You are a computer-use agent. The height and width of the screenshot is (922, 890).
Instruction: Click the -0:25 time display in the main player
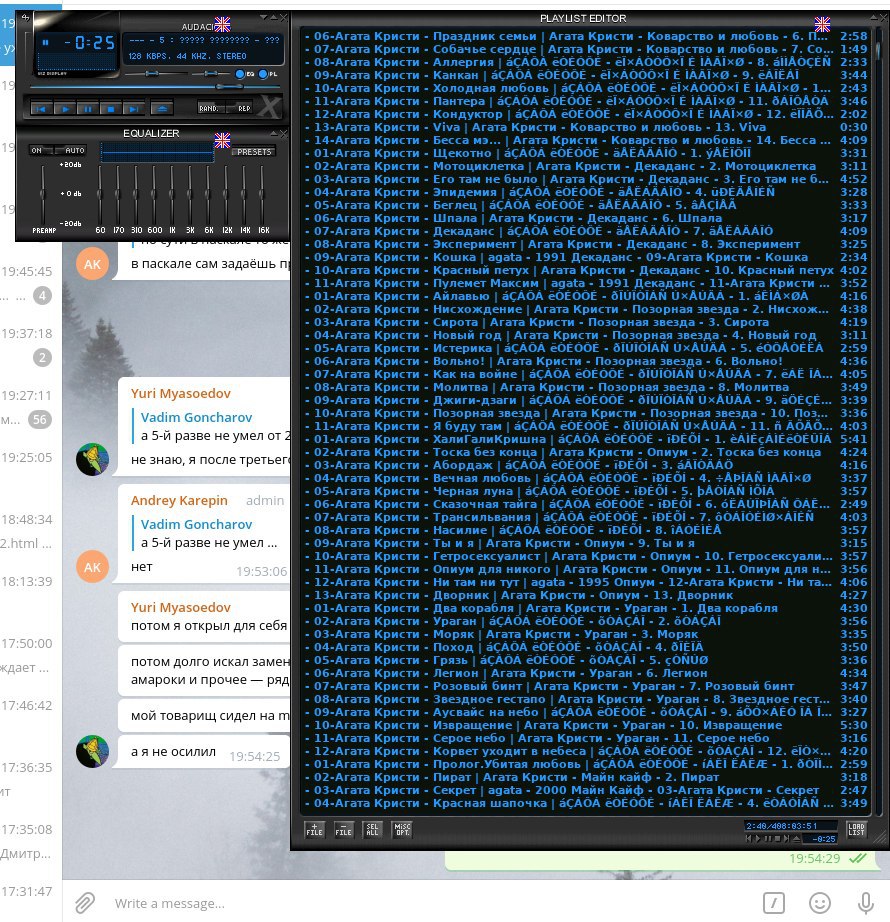[90, 43]
